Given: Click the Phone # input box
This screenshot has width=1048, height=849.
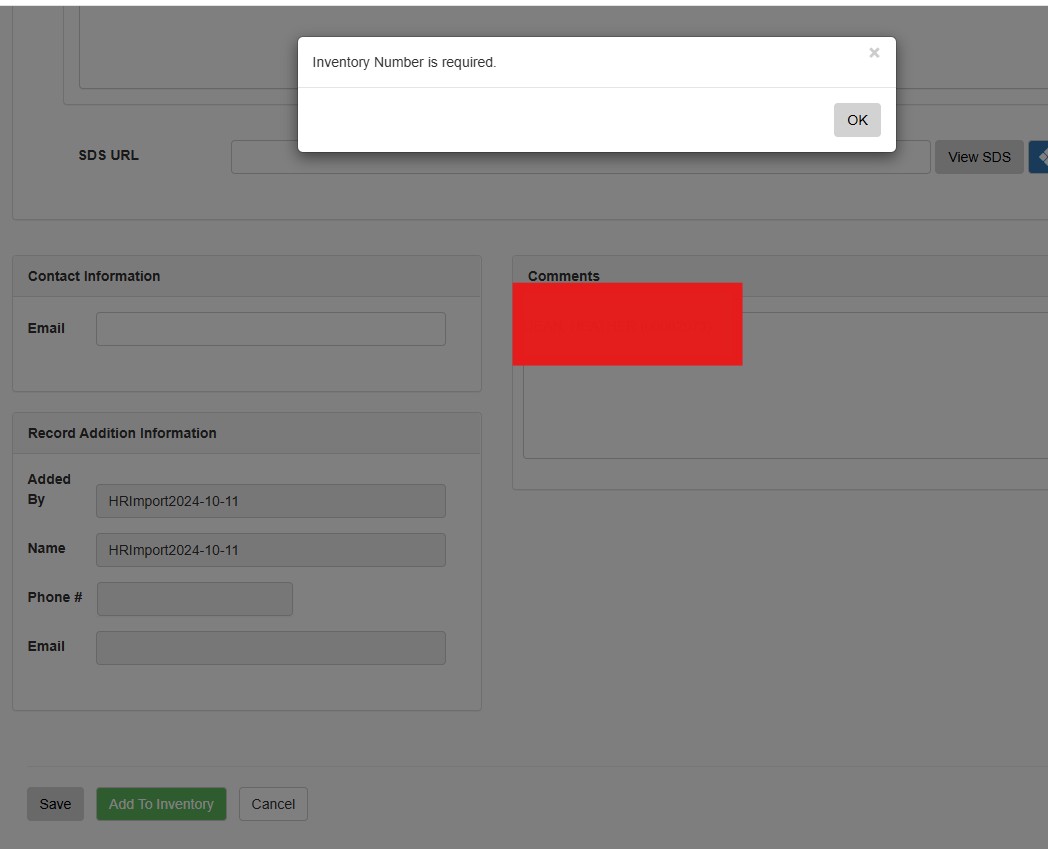Looking at the screenshot, I should (x=195, y=599).
